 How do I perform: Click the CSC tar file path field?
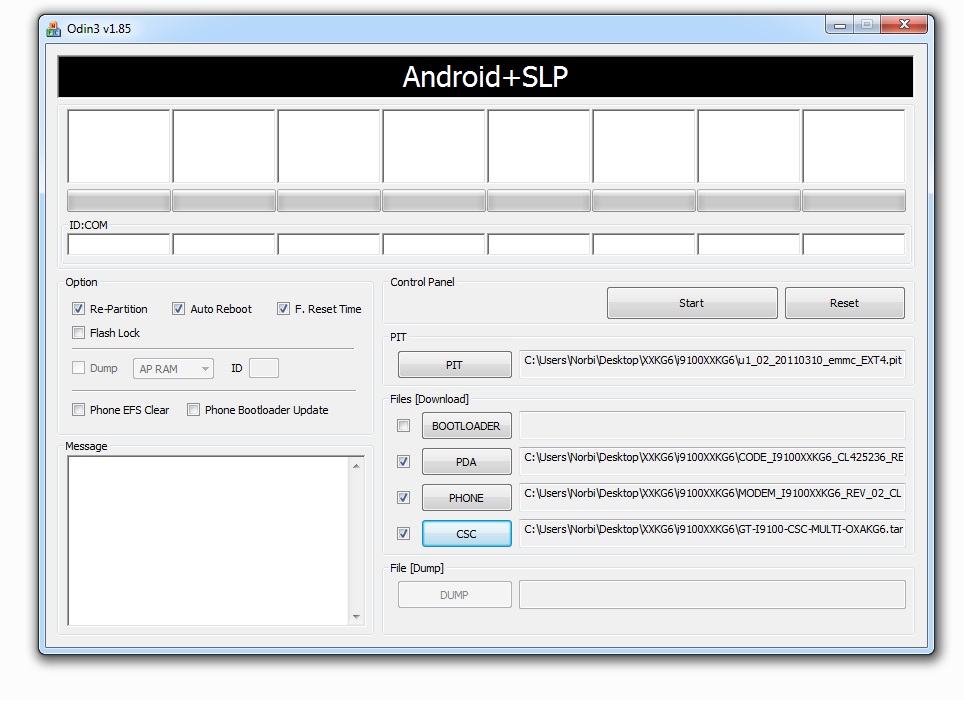click(712, 532)
